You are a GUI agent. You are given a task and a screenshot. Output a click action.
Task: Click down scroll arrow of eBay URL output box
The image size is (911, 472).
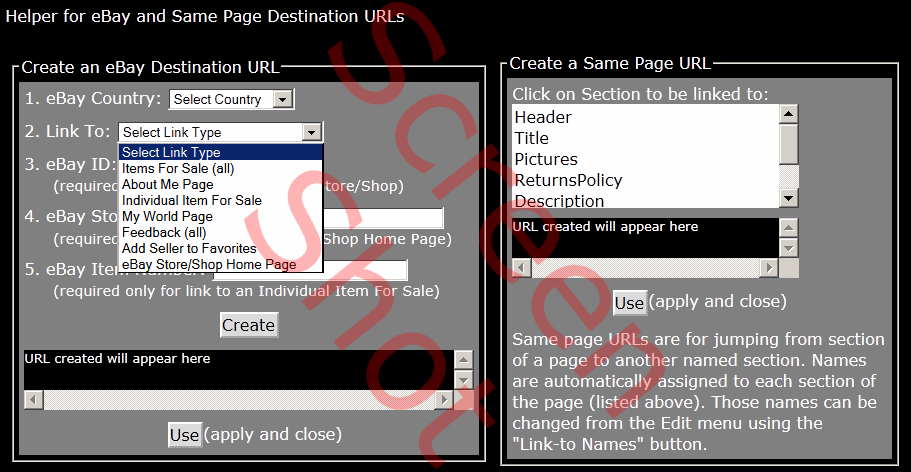point(463,380)
